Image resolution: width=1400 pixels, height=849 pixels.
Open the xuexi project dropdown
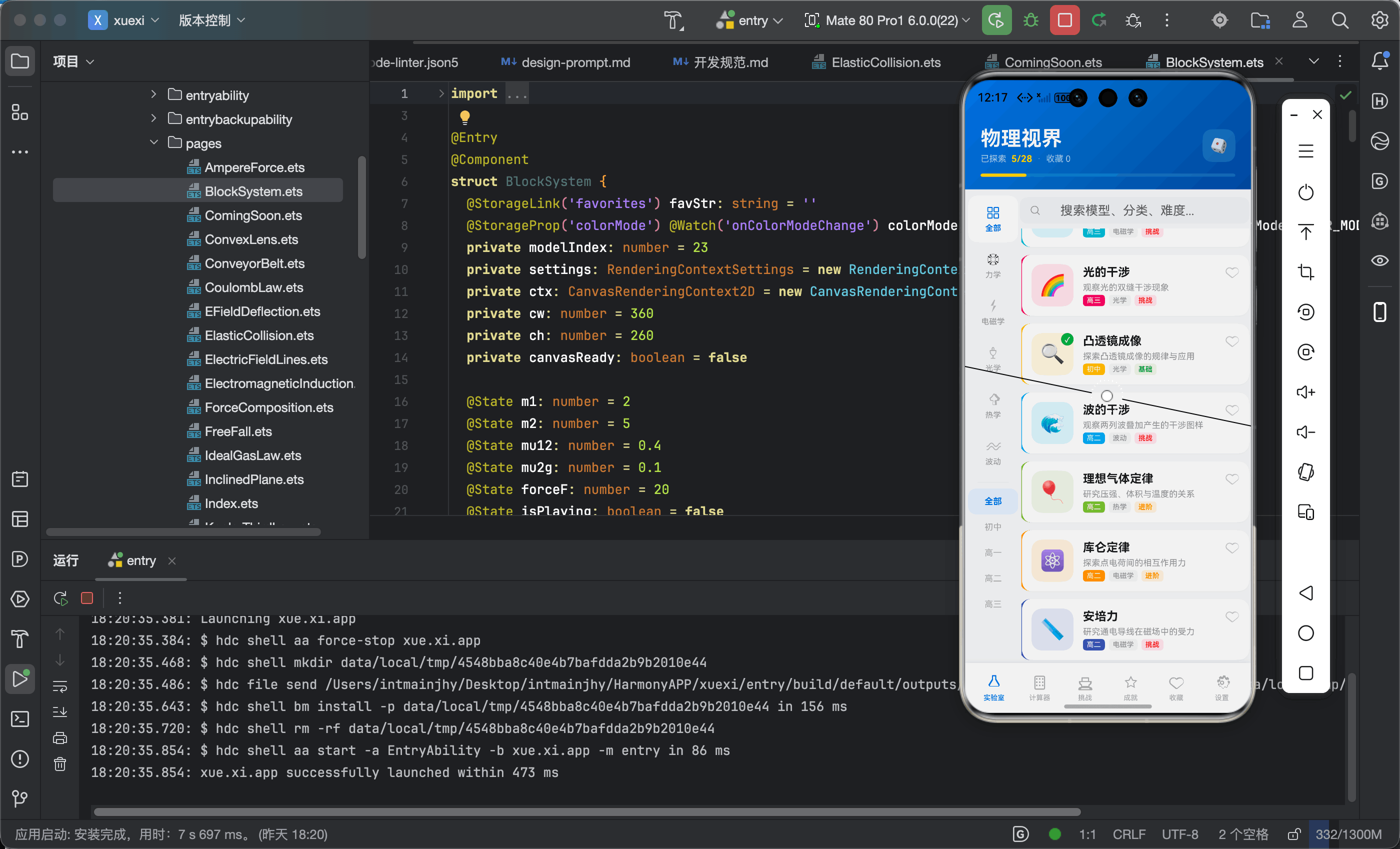124,20
